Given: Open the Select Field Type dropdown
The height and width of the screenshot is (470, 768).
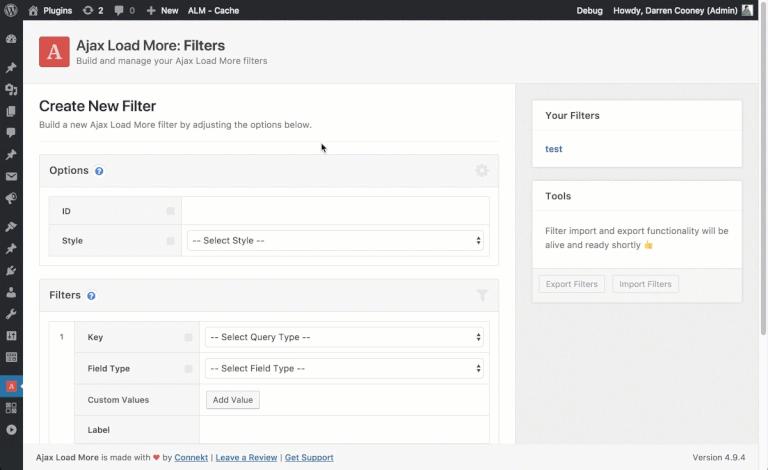Looking at the screenshot, I should [344, 368].
